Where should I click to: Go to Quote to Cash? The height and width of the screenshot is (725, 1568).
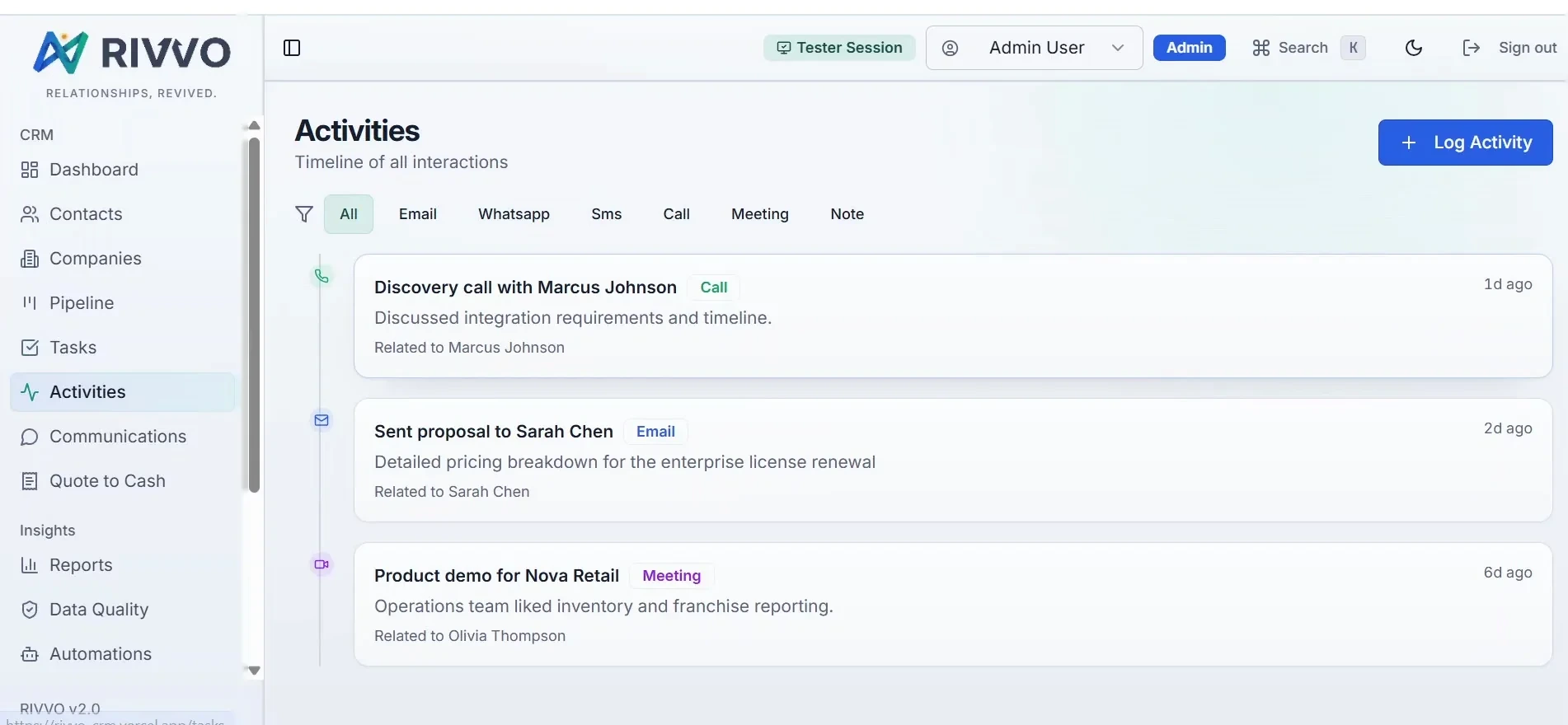[123, 481]
